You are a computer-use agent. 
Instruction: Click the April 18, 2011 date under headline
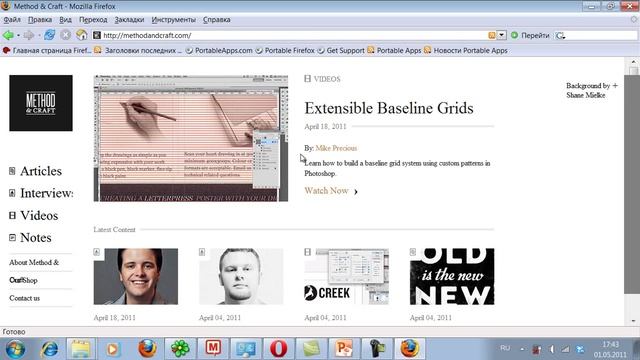pos(325,127)
